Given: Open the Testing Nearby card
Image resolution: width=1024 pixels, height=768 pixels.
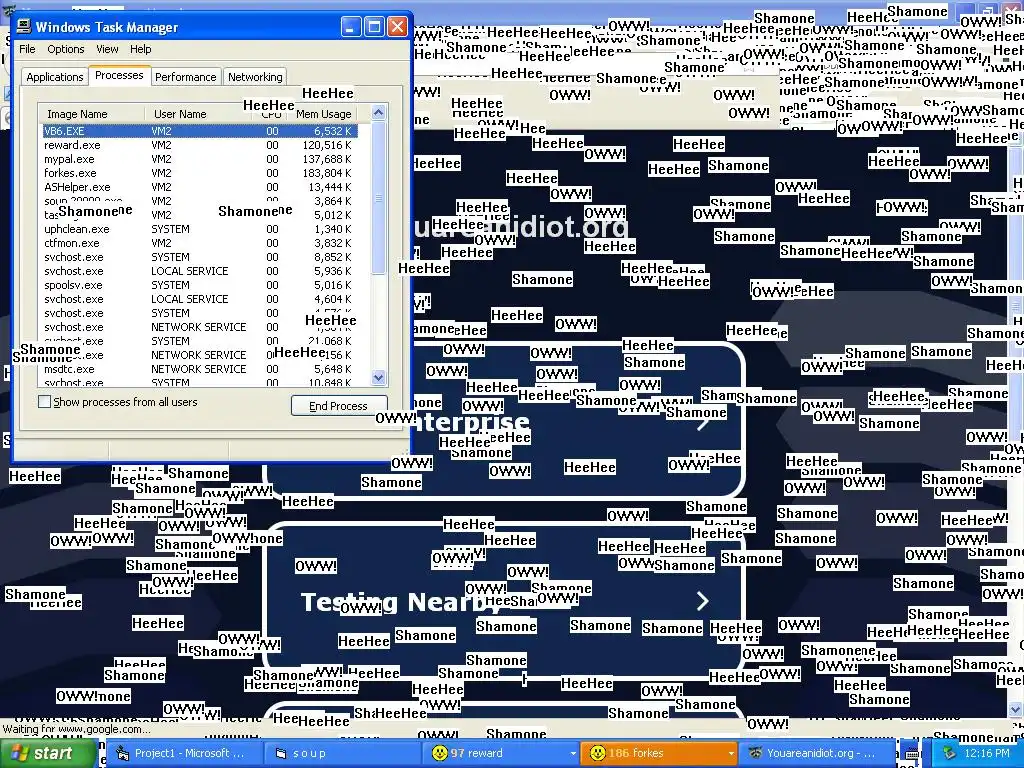Looking at the screenshot, I should [x=504, y=601].
